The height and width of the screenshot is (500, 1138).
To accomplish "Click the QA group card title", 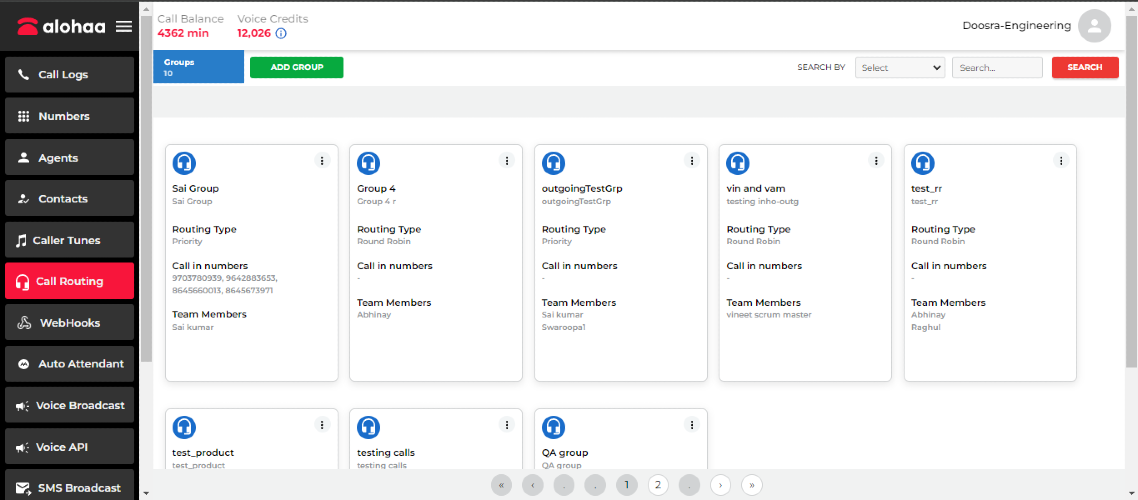I will (565, 453).
